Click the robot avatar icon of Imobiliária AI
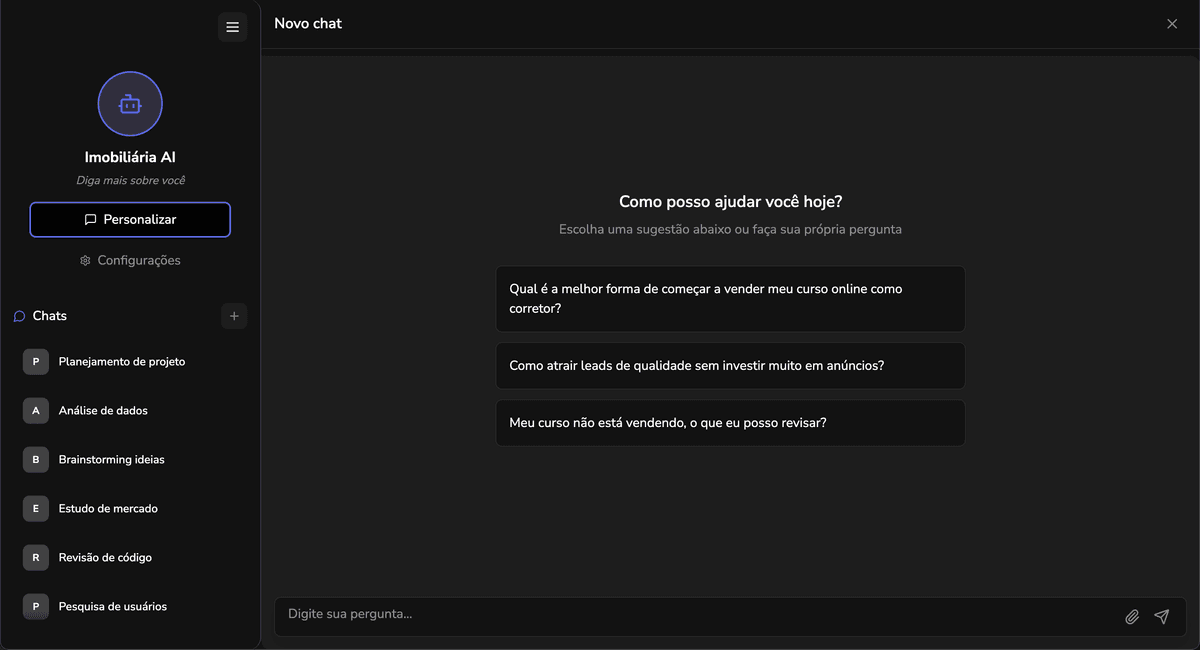 click(x=130, y=103)
